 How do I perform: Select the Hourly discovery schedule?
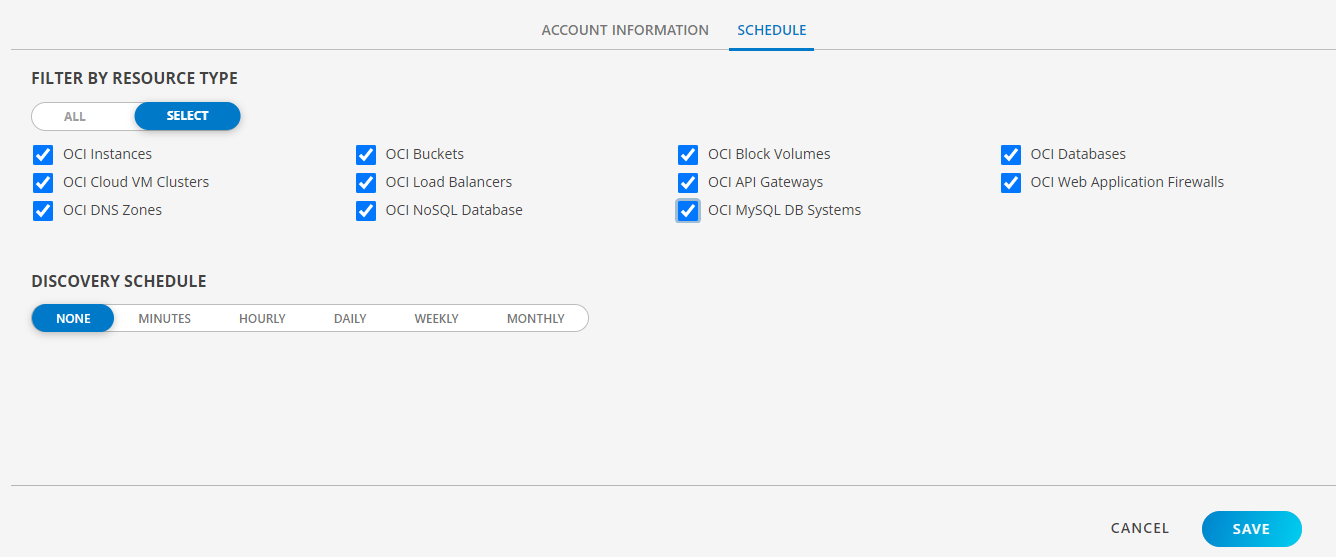click(x=262, y=319)
